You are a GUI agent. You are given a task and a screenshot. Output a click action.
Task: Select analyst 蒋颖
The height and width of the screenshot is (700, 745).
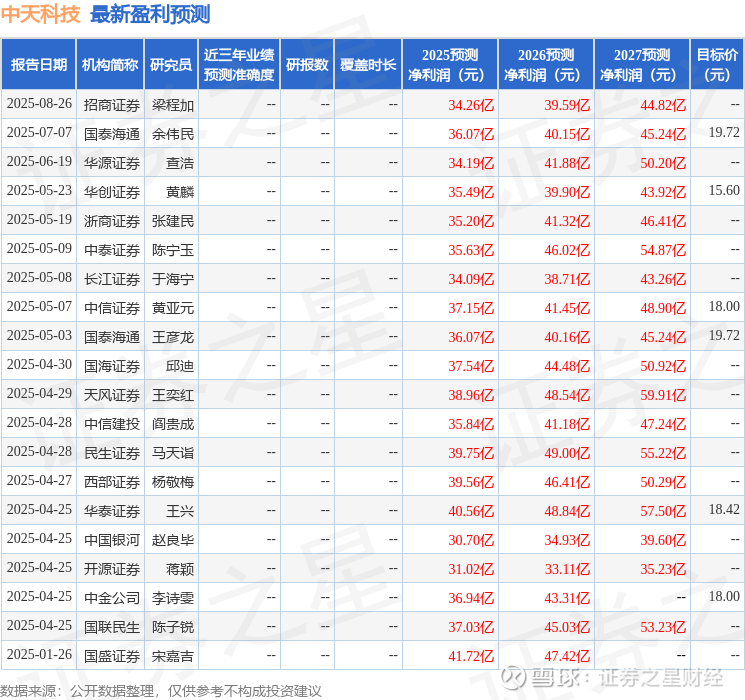pyautogui.click(x=180, y=569)
